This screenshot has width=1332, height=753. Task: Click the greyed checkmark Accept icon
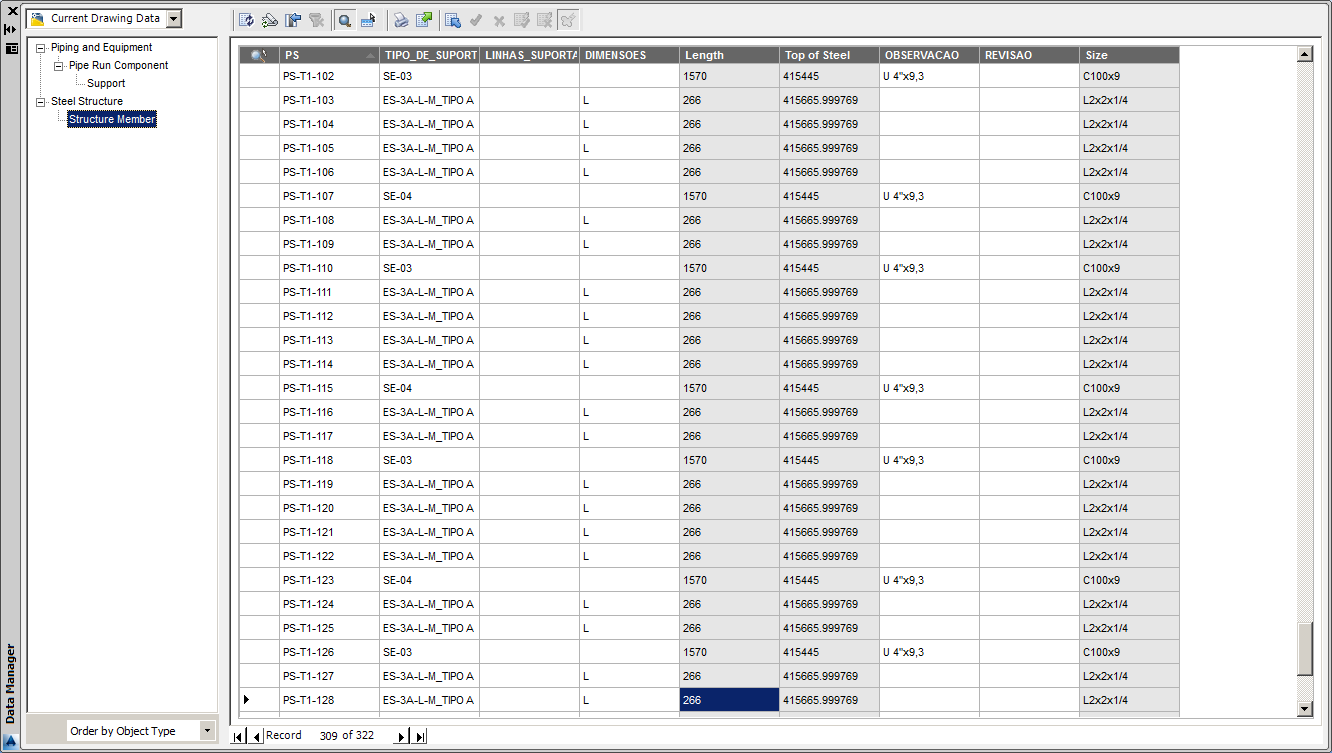coord(476,19)
